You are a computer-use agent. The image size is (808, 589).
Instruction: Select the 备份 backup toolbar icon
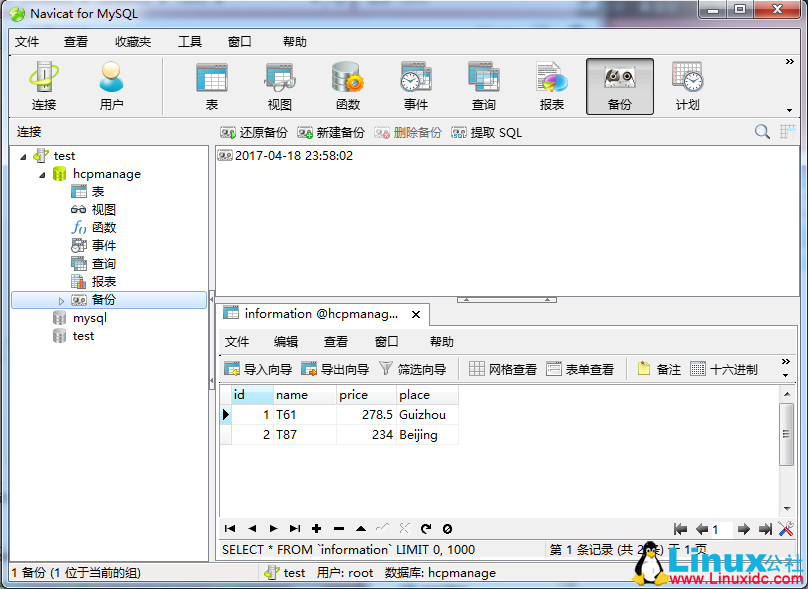click(x=620, y=86)
